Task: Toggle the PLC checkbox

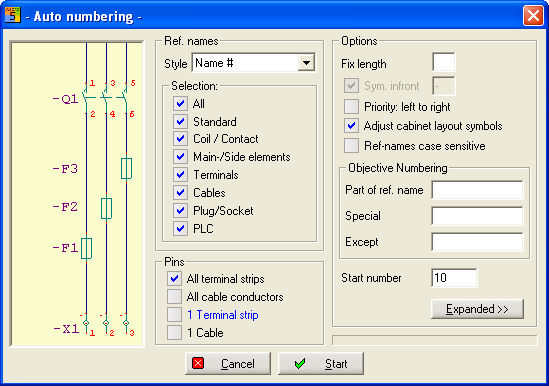Action: click(180, 229)
